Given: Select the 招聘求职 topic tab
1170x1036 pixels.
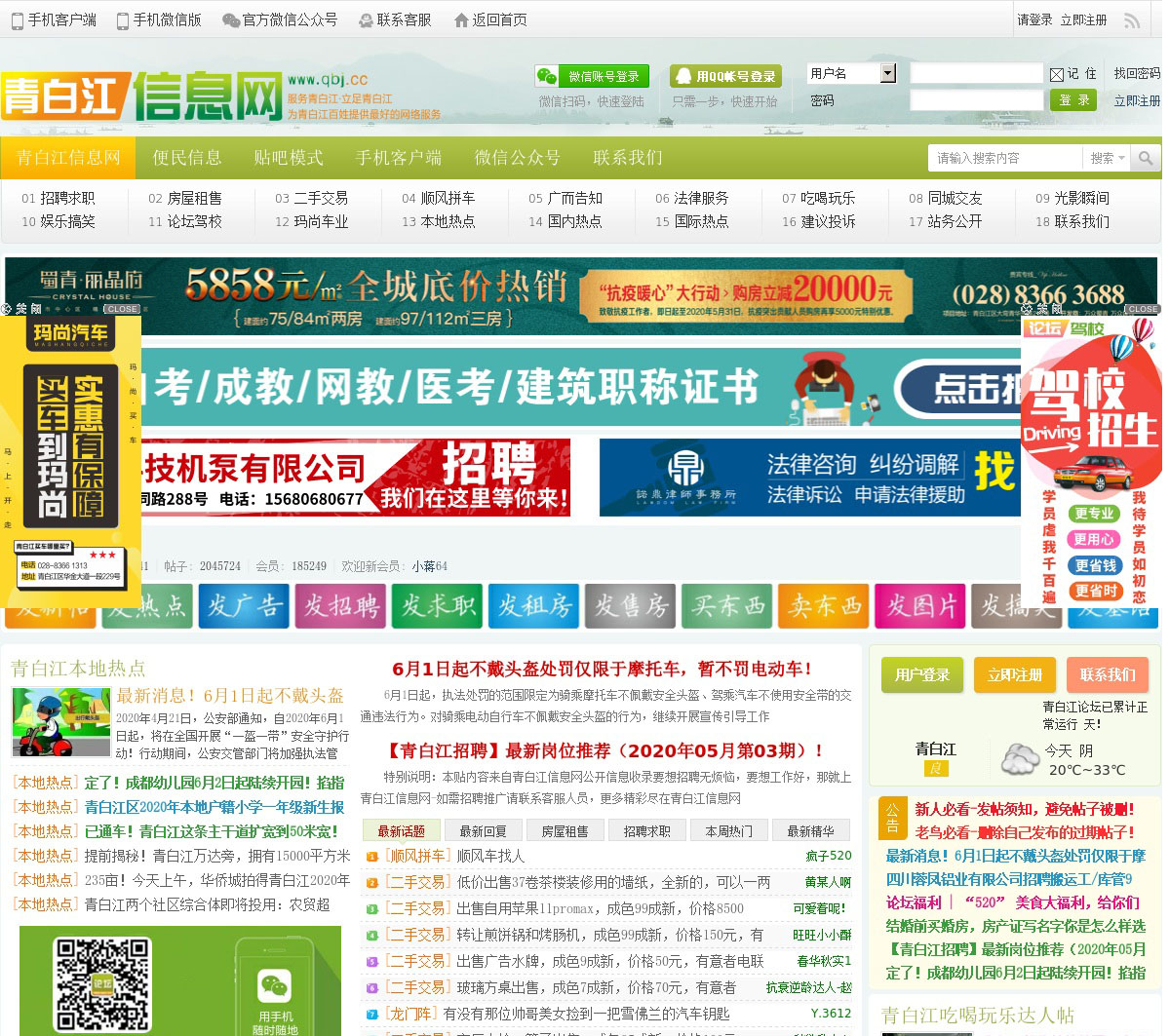Looking at the screenshot, I should [646, 831].
